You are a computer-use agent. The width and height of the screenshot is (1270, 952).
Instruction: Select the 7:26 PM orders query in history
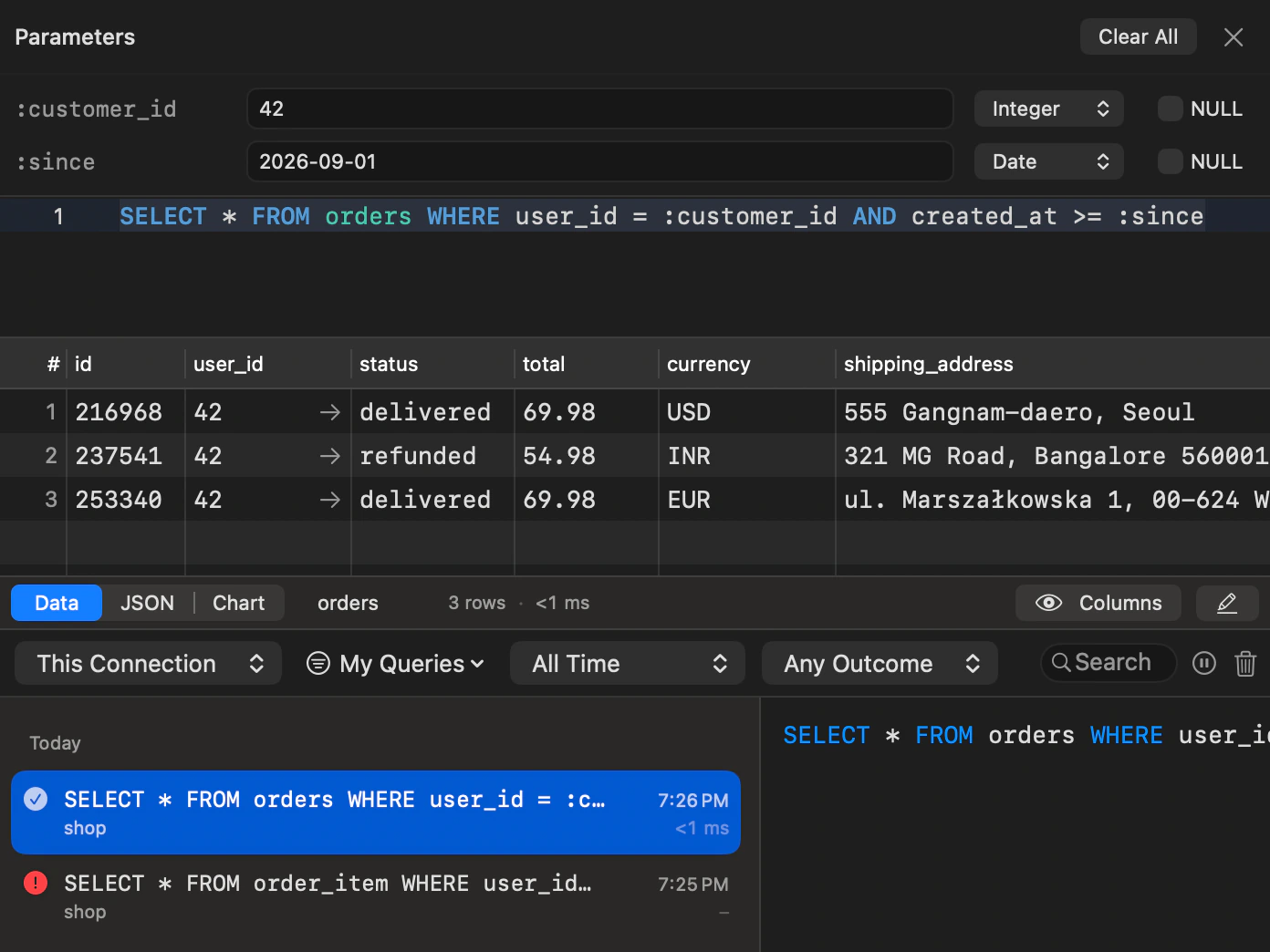(376, 812)
